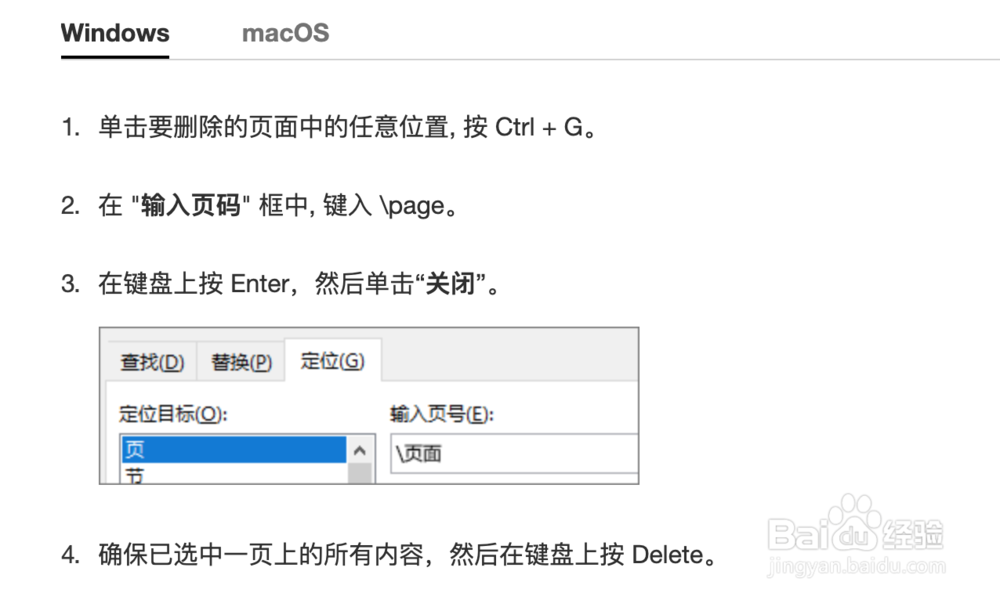This screenshot has height=600, width=1000.
Task: Select the highlighted 页 list item
Action: [x=233, y=450]
